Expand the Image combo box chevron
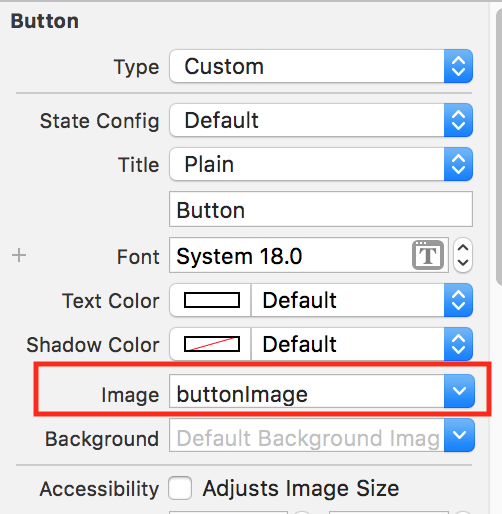This screenshot has width=502, height=514. tap(459, 391)
